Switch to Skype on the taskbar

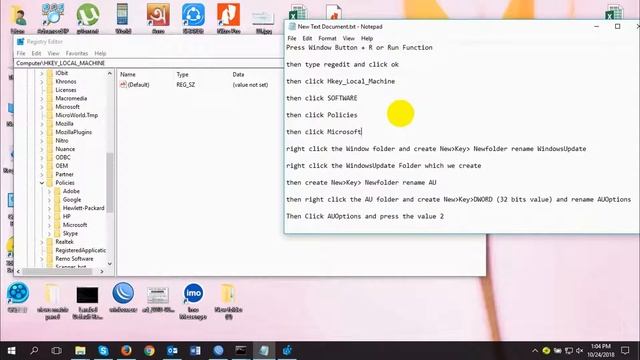(103, 351)
